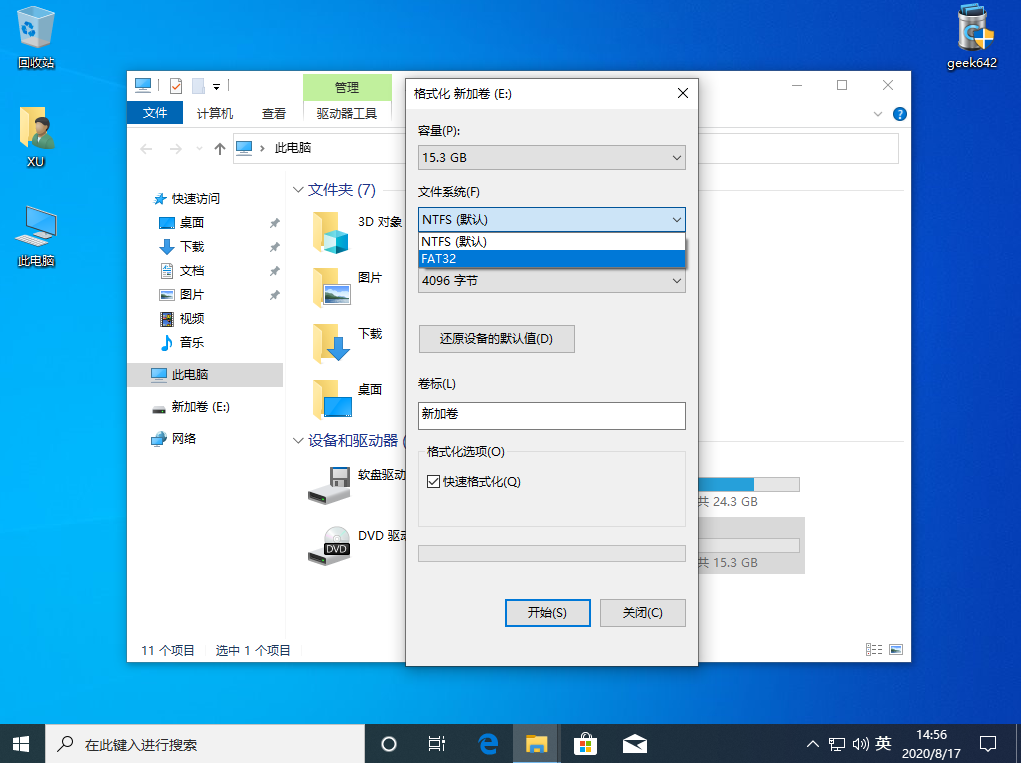Open the 桌面 folder in file list
The image size is (1021, 763).
(346, 398)
